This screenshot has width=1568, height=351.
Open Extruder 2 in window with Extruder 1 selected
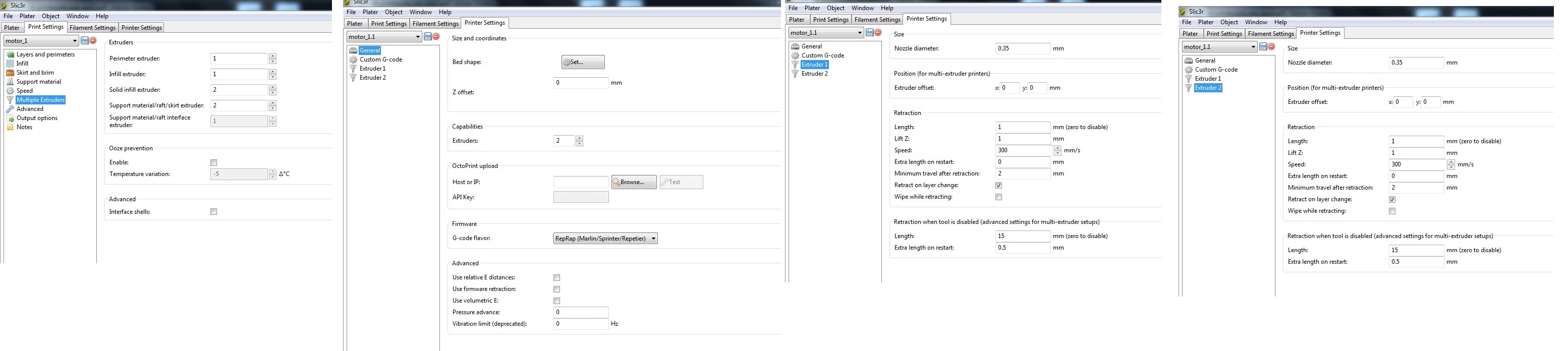click(814, 74)
